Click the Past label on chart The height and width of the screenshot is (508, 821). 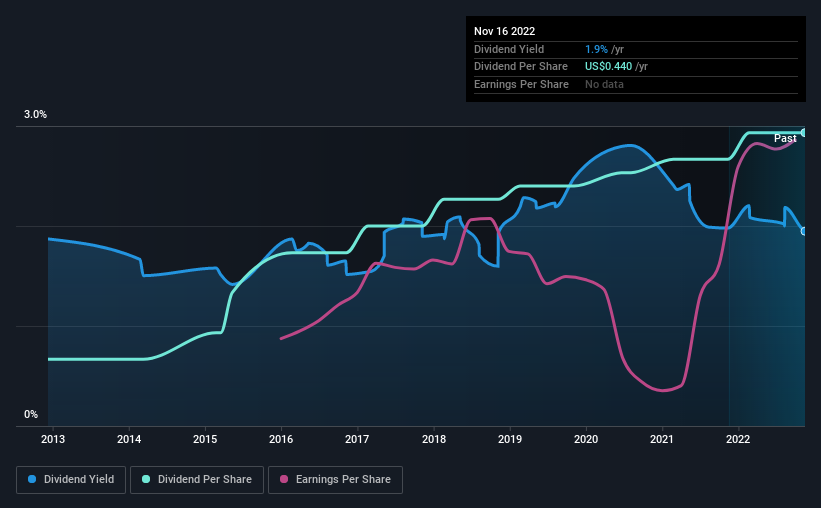click(785, 138)
